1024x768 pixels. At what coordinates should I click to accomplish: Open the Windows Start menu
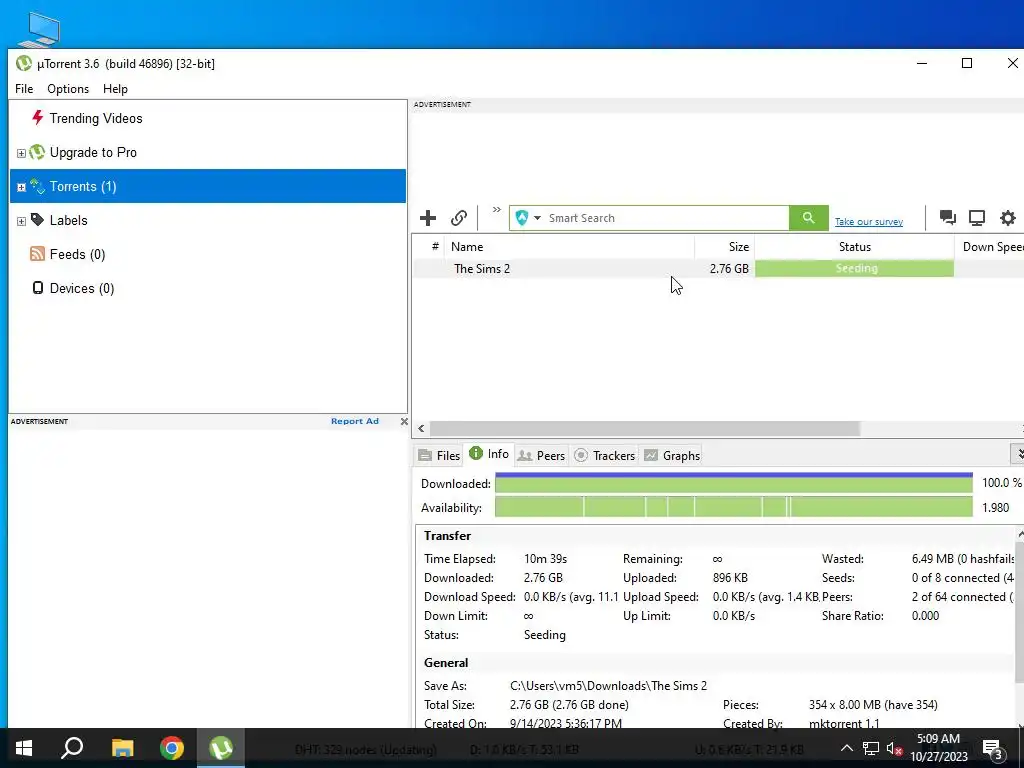click(24, 748)
